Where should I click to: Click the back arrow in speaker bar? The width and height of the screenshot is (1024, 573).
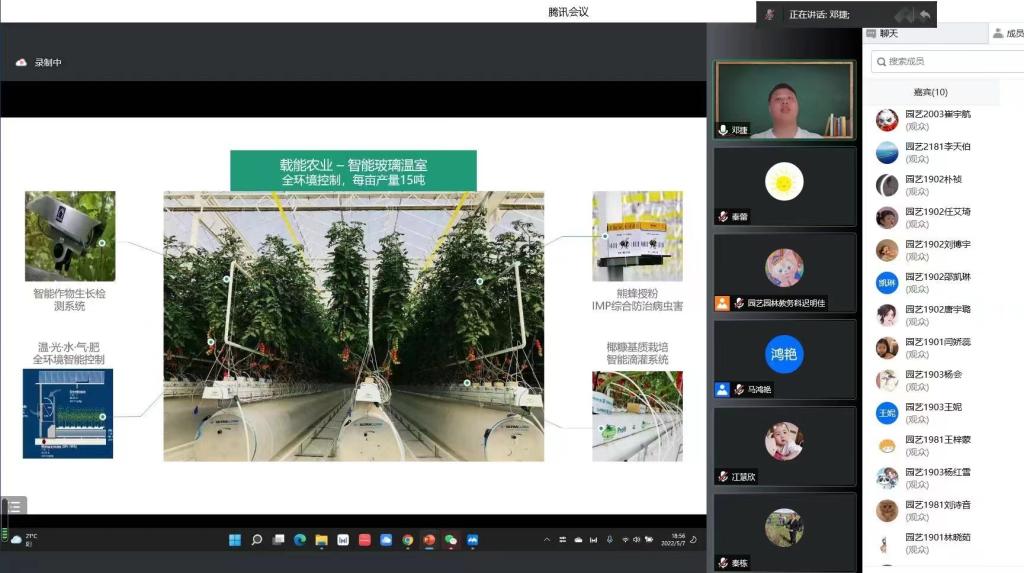[925, 14]
